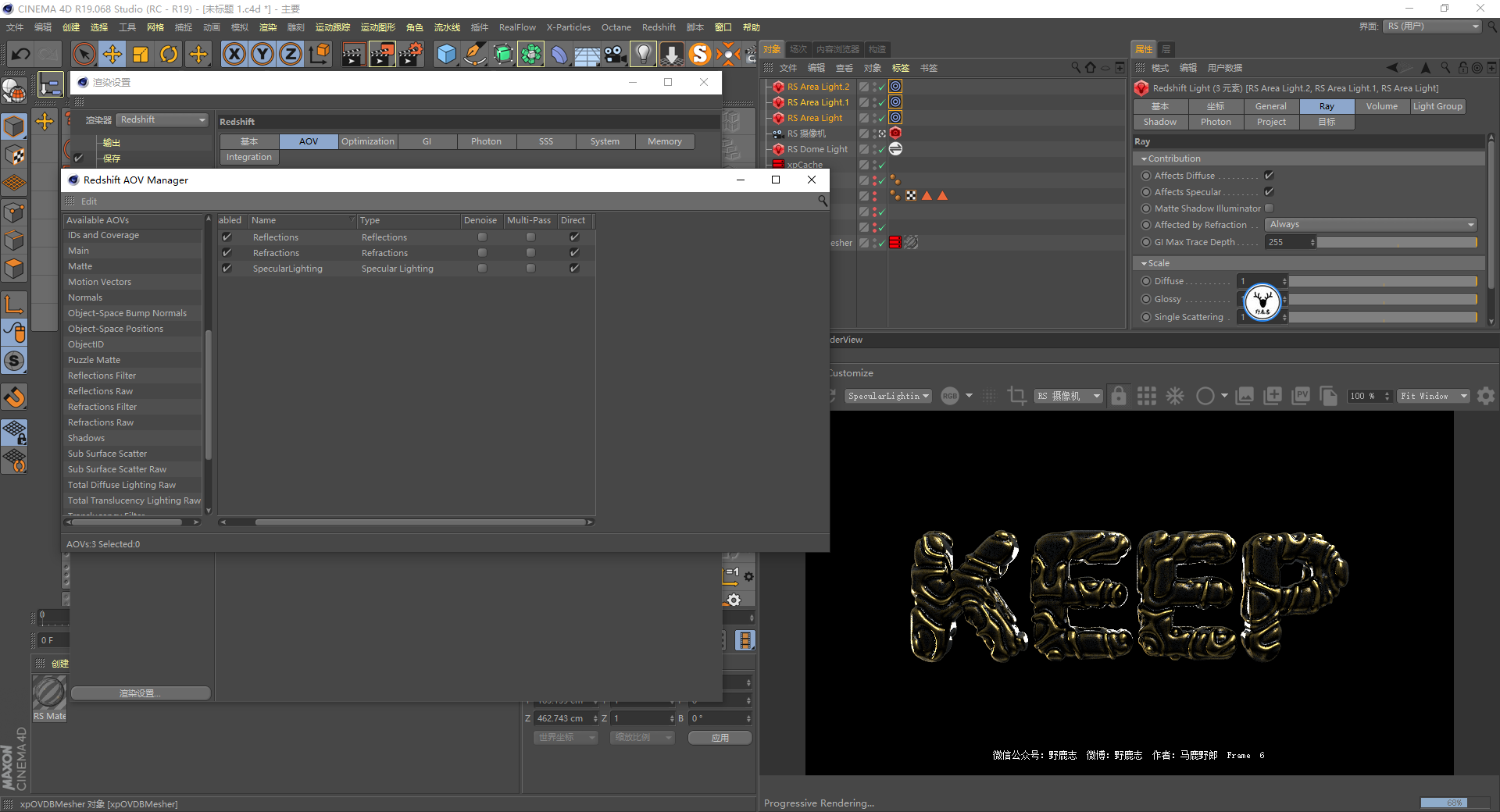Image resolution: width=1500 pixels, height=812 pixels.
Task: Click the PV picture viewer icon
Action: 1301,396
